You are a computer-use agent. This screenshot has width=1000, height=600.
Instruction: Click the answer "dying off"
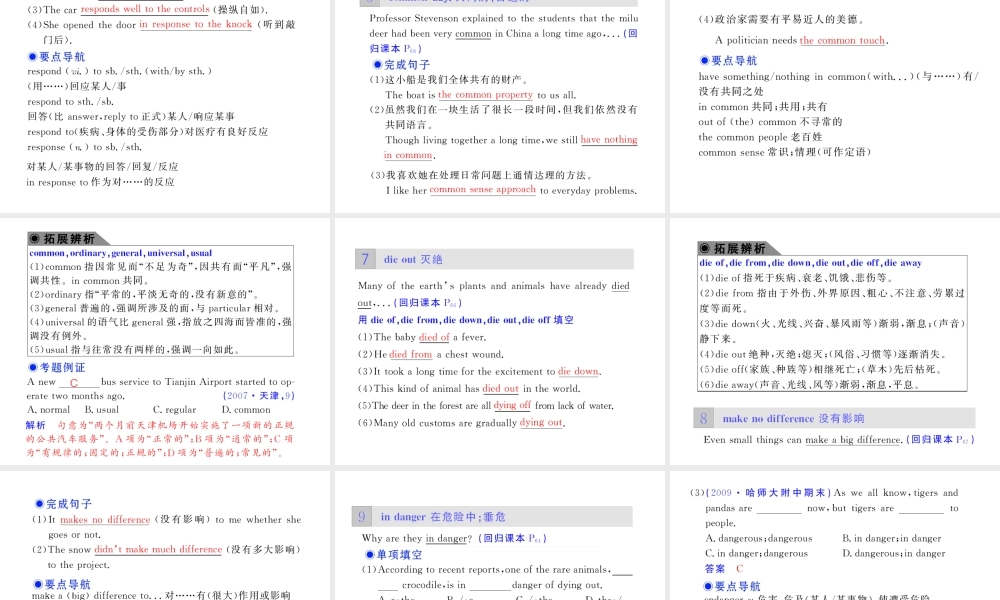[512, 405]
